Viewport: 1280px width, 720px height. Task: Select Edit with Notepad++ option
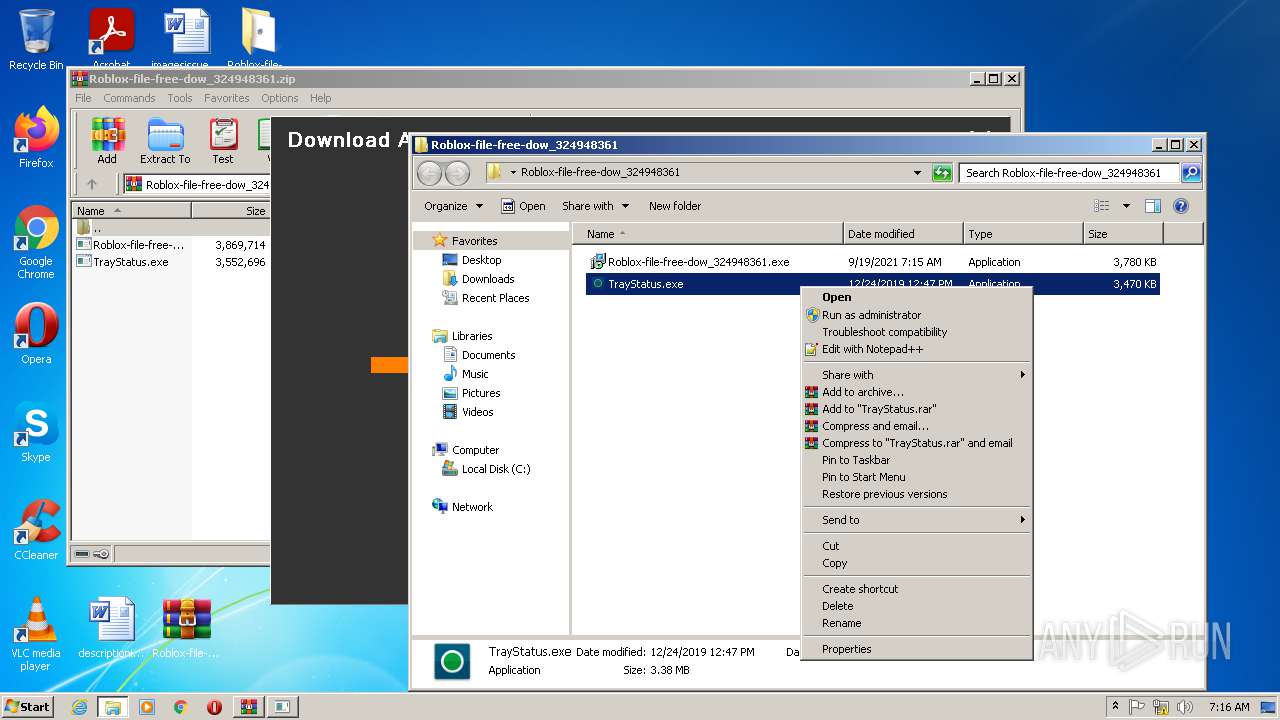[872, 349]
